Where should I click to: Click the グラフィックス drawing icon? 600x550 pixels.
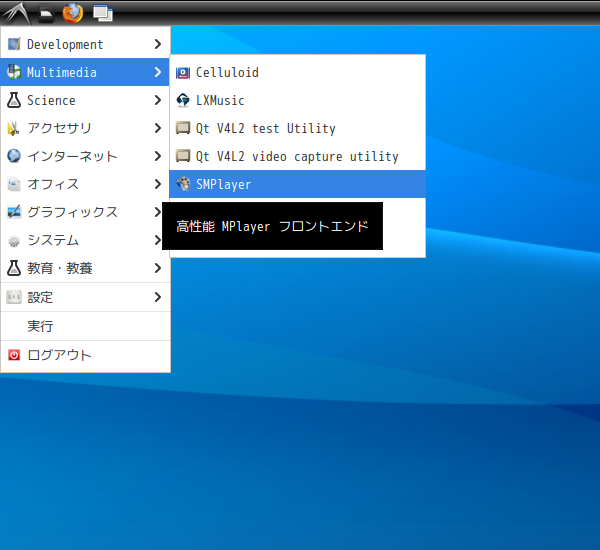14,212
